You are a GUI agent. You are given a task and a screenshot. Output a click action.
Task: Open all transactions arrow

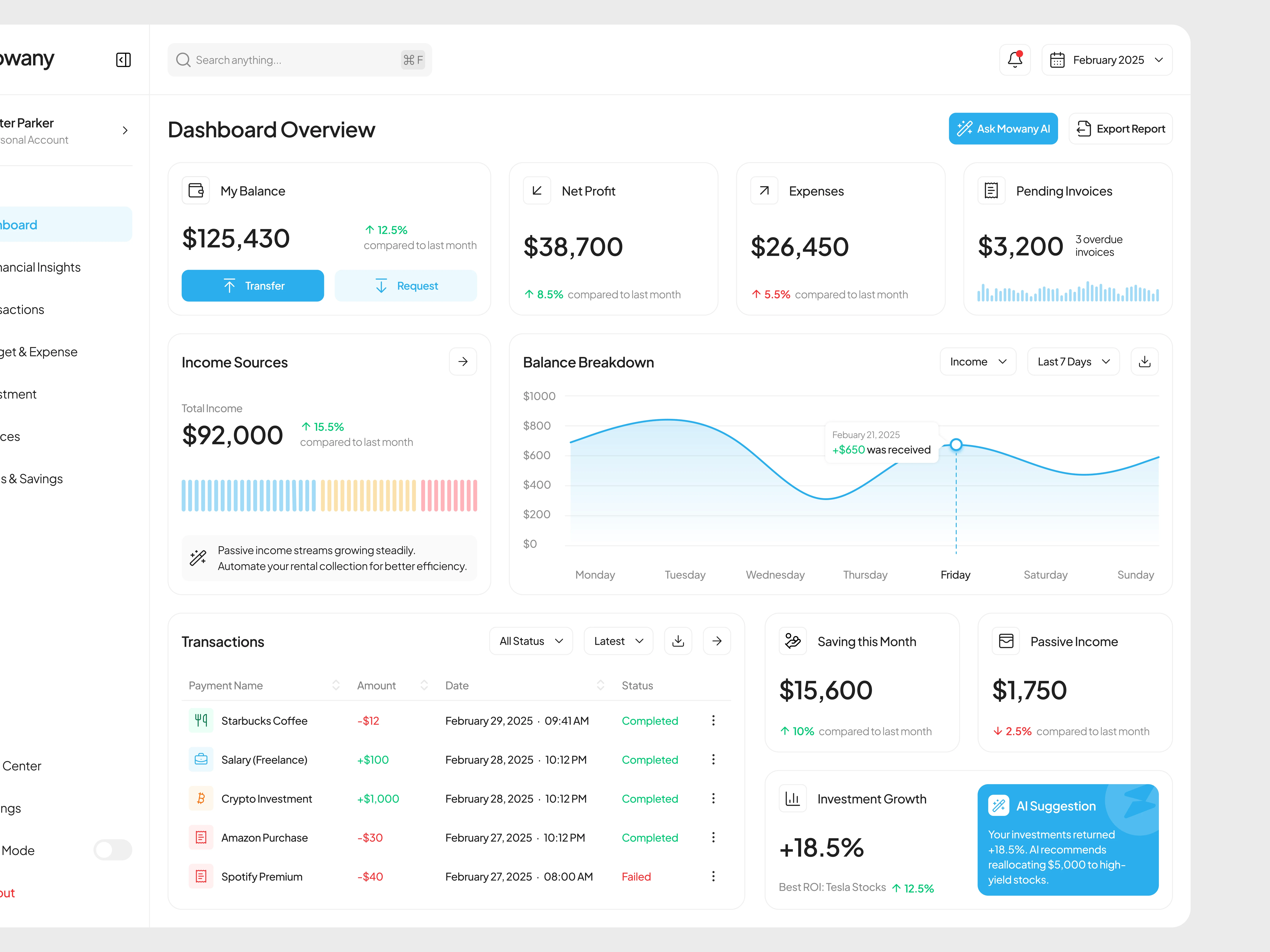tap(717, 641)
